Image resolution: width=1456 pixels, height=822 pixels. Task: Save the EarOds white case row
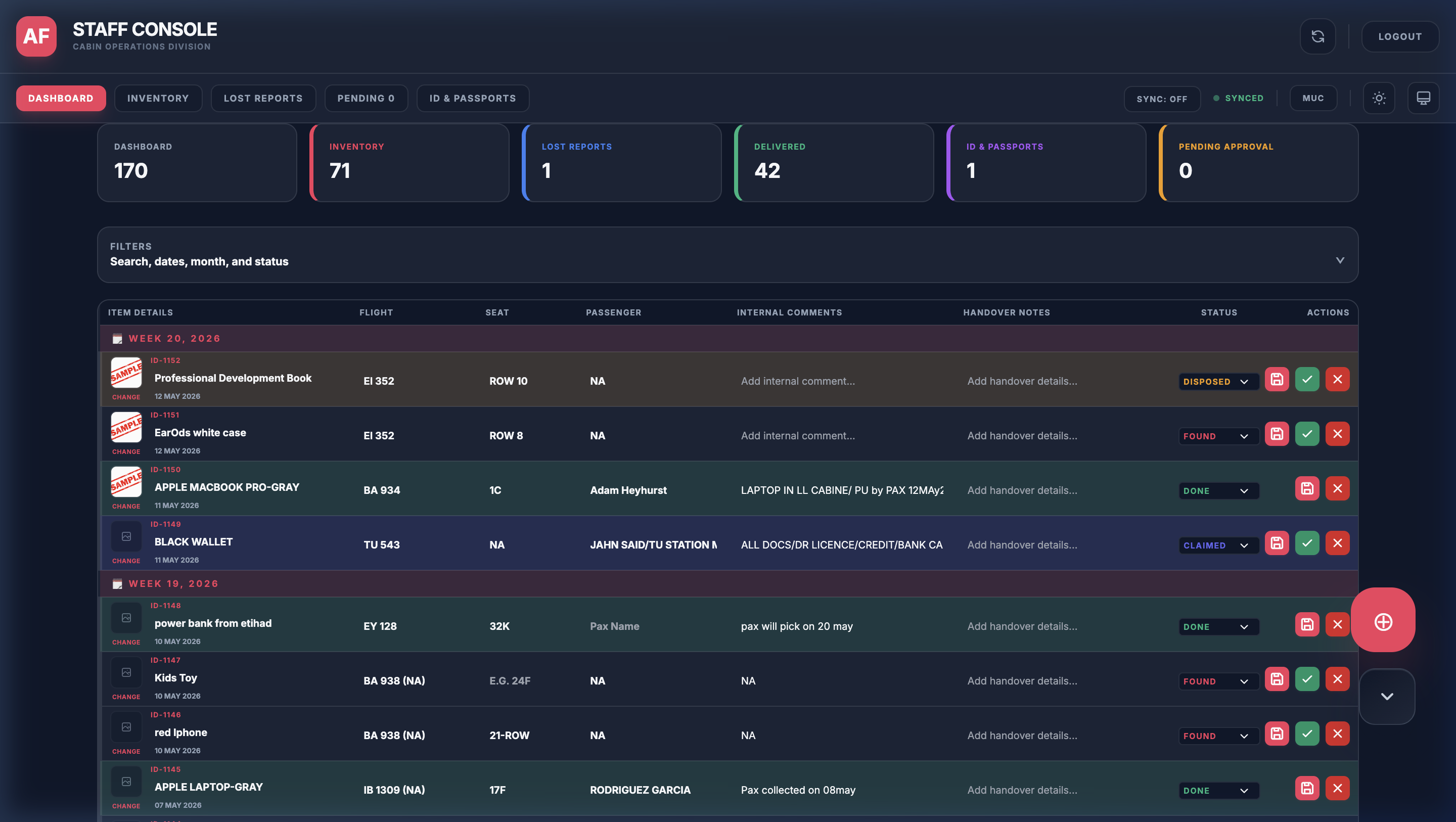[x=1276, y=434]
